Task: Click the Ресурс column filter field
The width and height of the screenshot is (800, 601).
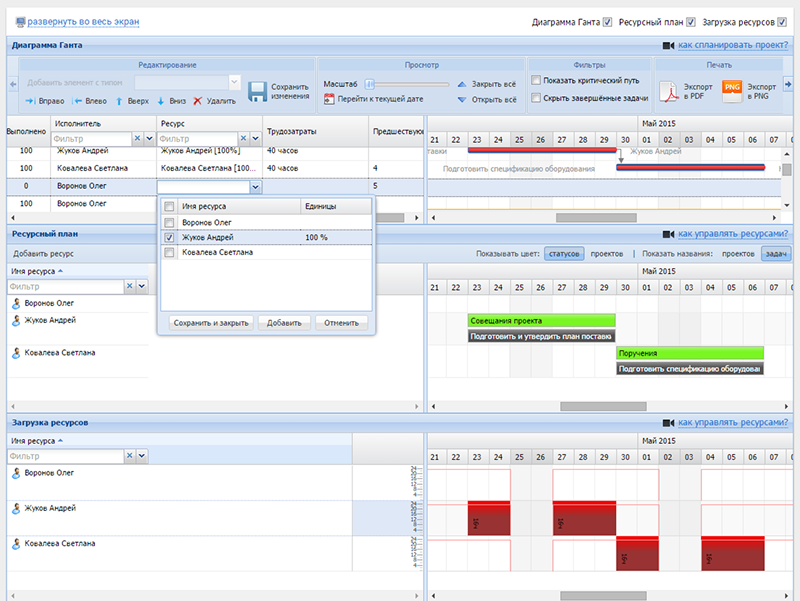Action: 200,140
